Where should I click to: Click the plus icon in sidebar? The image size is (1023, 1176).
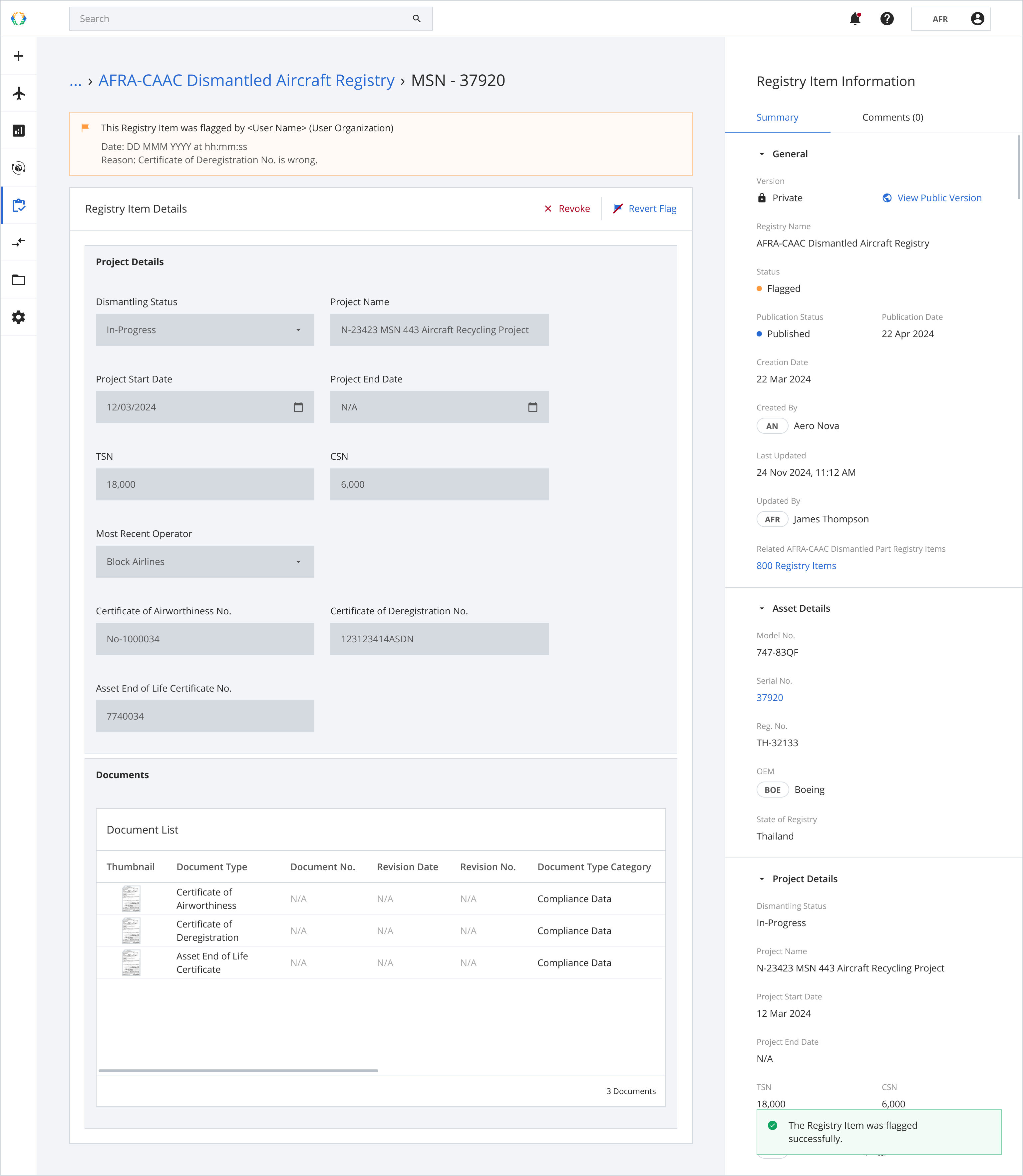coord(19,56)
